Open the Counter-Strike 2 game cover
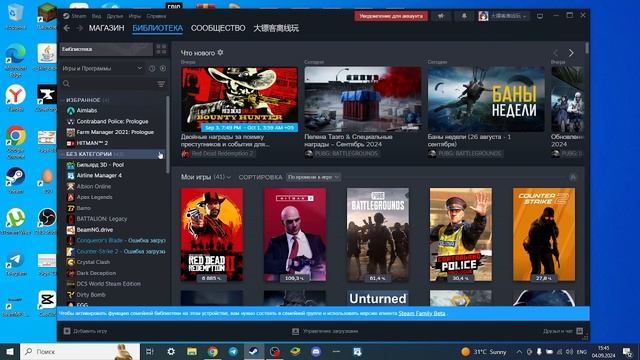 544,235
